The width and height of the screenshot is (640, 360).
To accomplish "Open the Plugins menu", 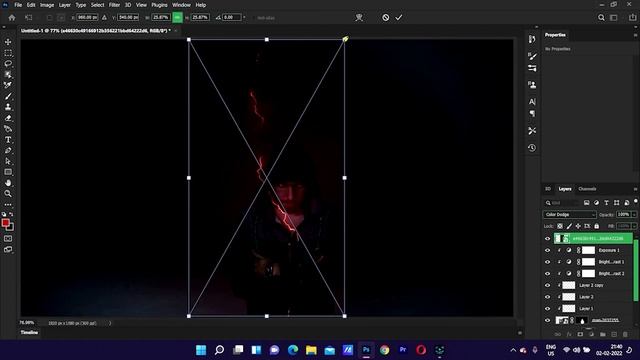I will point(159,5).
